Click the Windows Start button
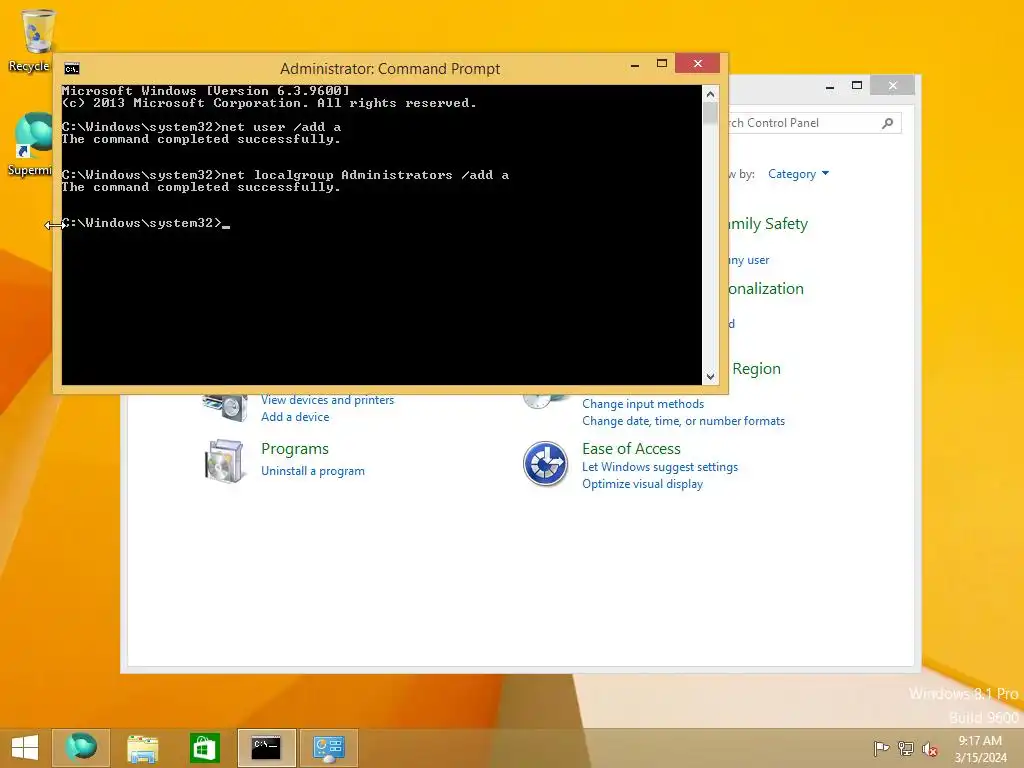1024x768 pixels. point(24,748)
